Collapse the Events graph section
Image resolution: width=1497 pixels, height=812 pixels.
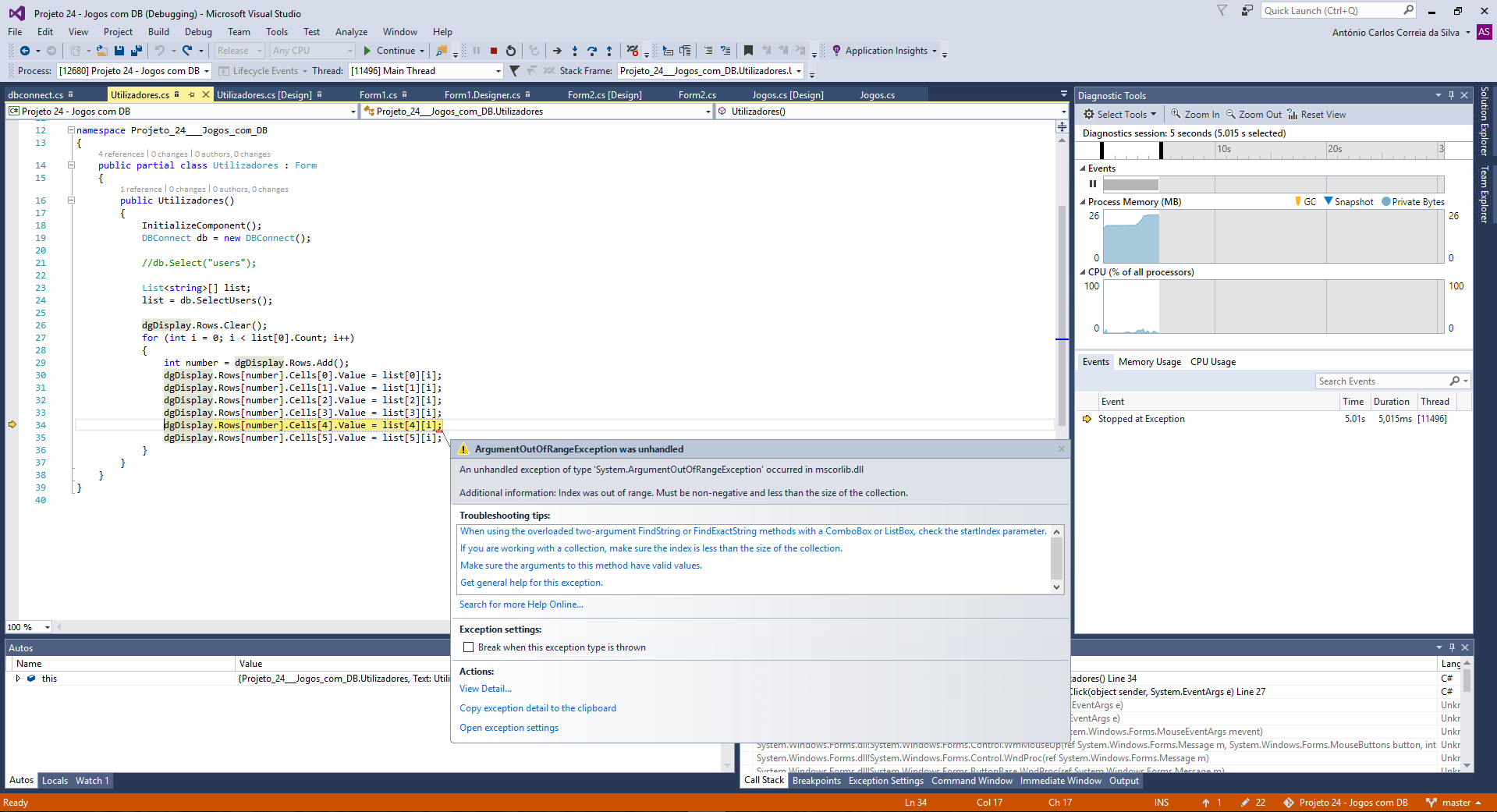pyautogui.click(x=1083, y=168)
